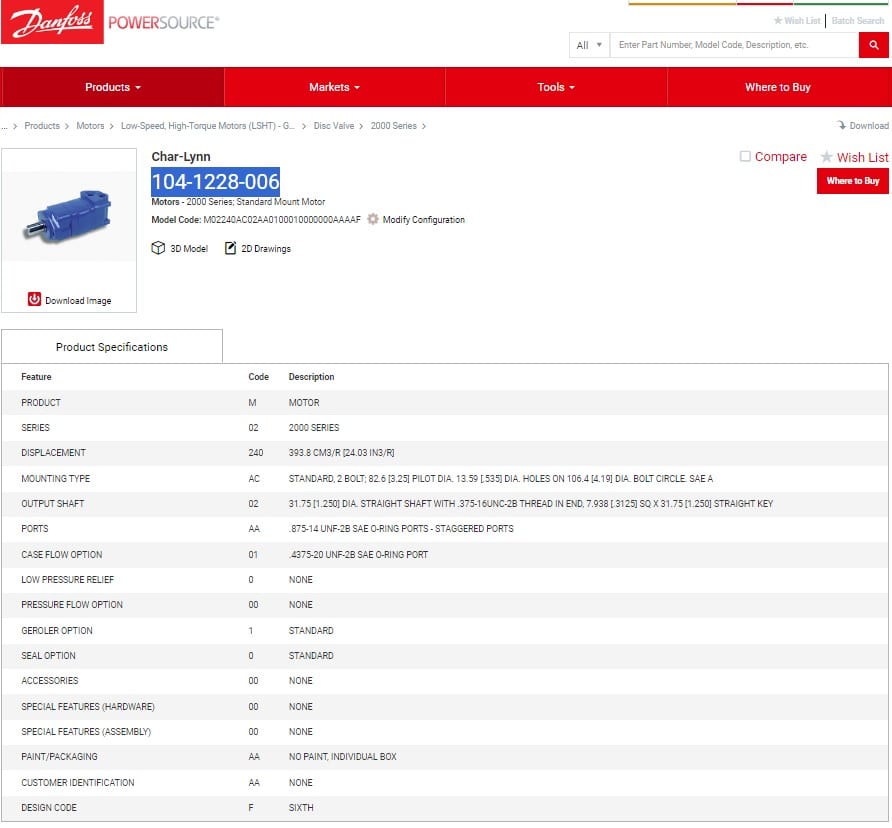892x828 pixels.
Task: Click the 3D Model cube icon
Action: tap(158, 248)
